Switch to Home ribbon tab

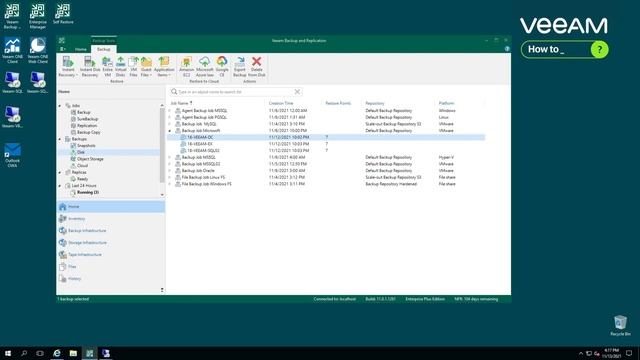click(80, 49)
